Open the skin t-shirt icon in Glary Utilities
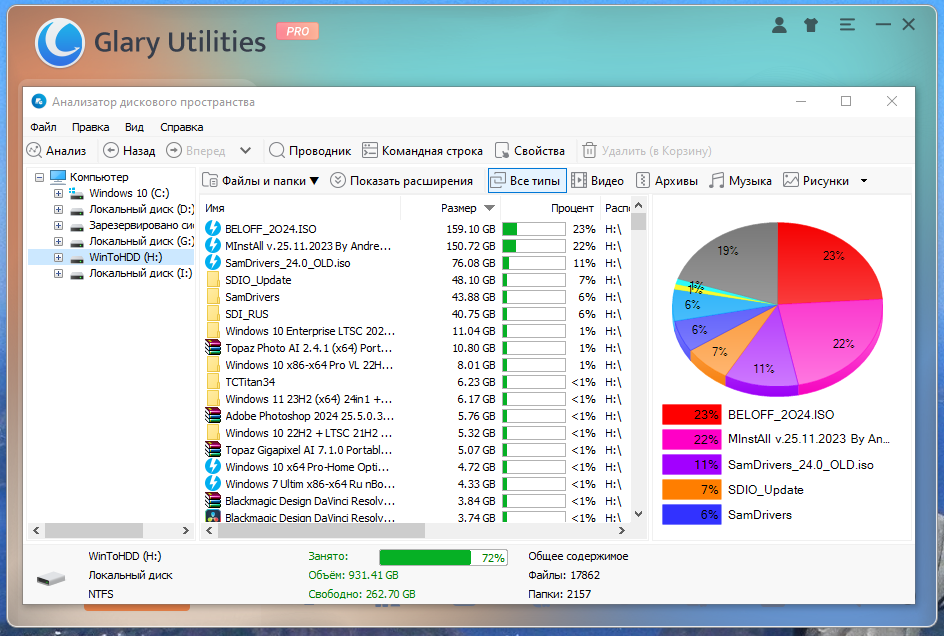 pyautogui.click(x=811, y=25)
